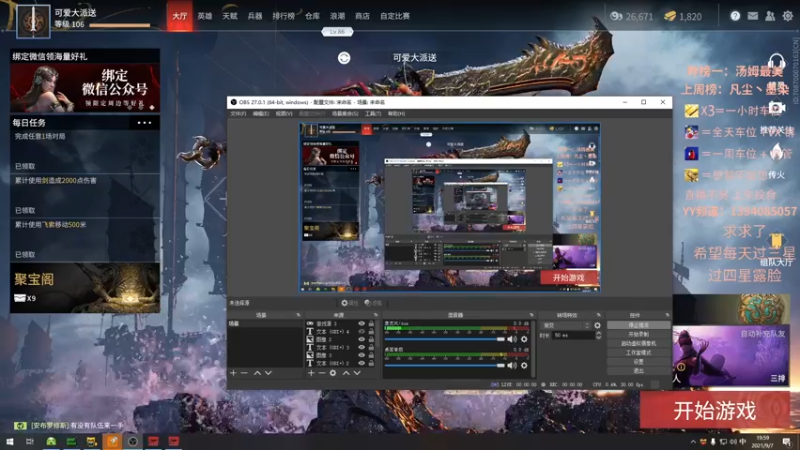Open transition properties gear icon

coord(597,326)
